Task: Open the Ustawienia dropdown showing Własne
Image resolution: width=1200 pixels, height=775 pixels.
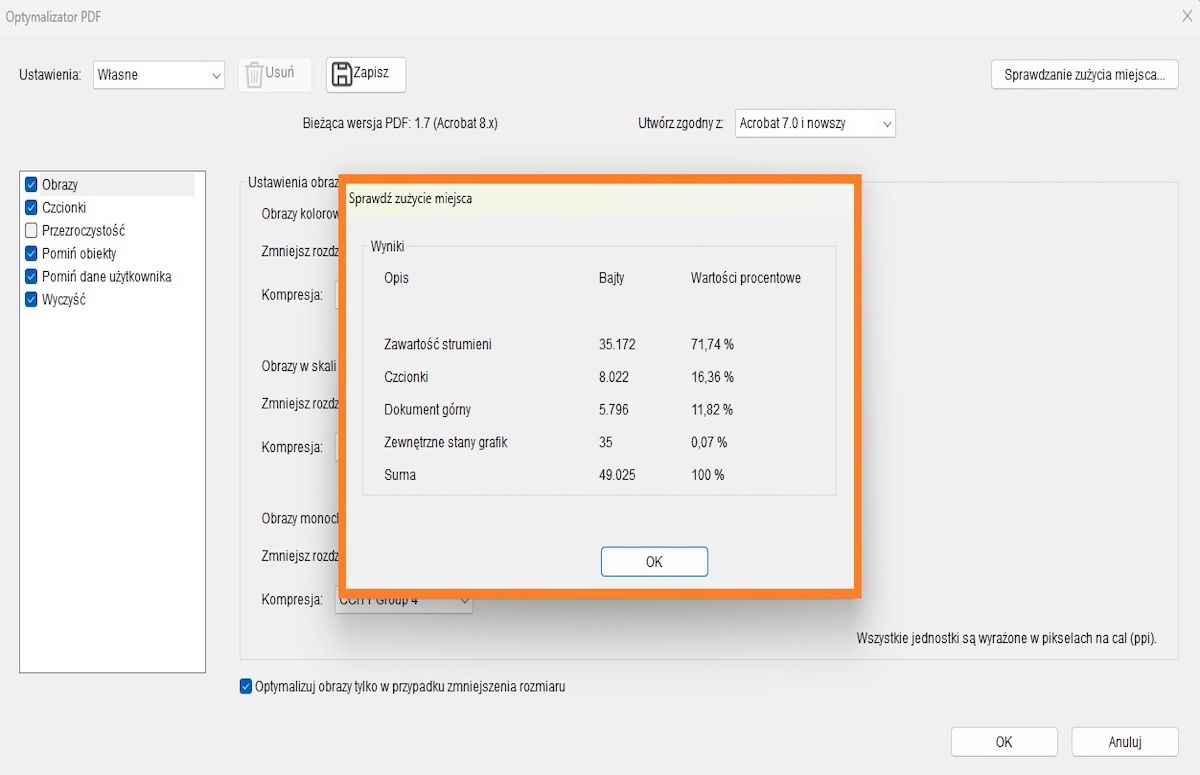Action: [x=159, y=75]
